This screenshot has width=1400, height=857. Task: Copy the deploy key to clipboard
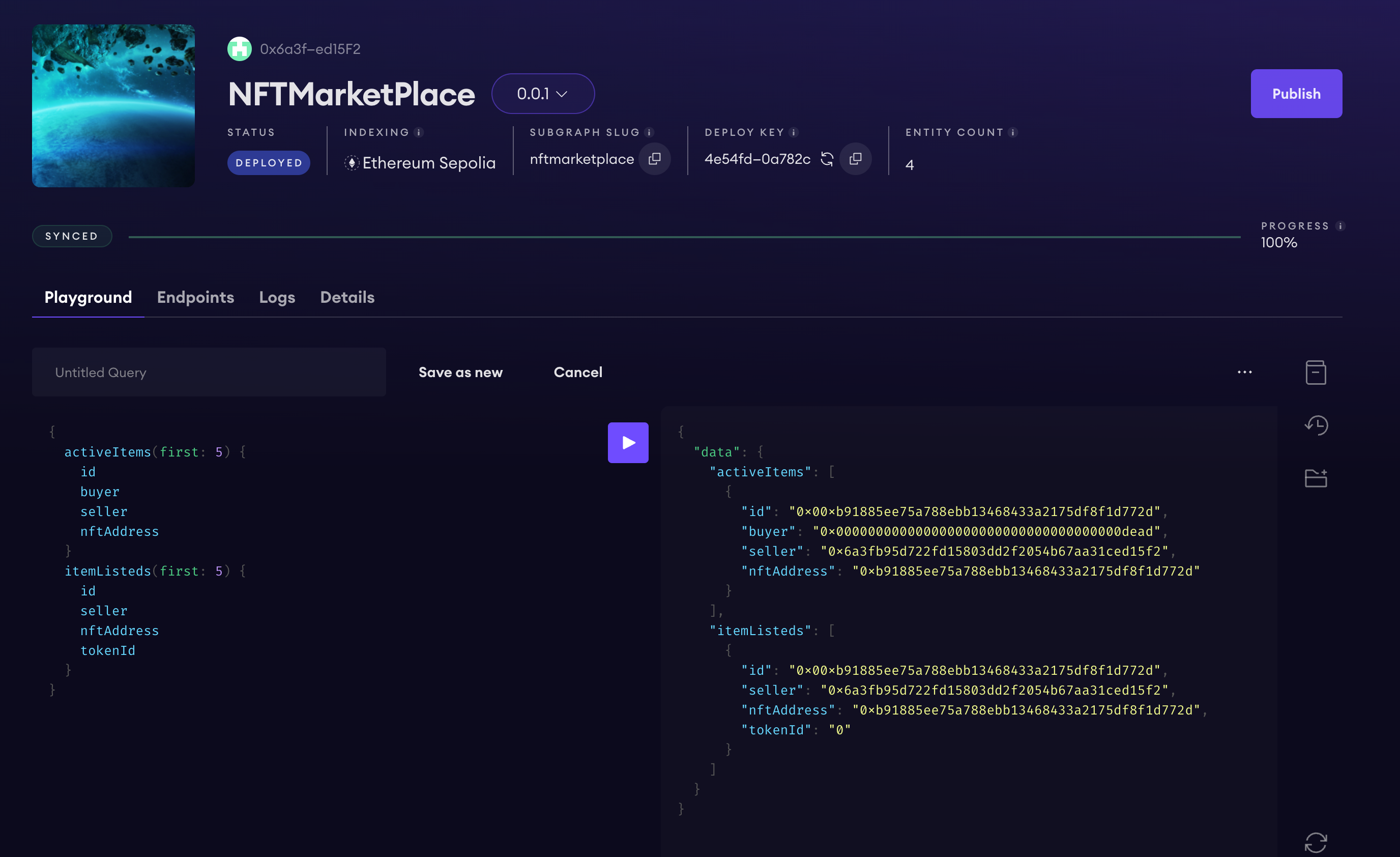coord(855,159)
